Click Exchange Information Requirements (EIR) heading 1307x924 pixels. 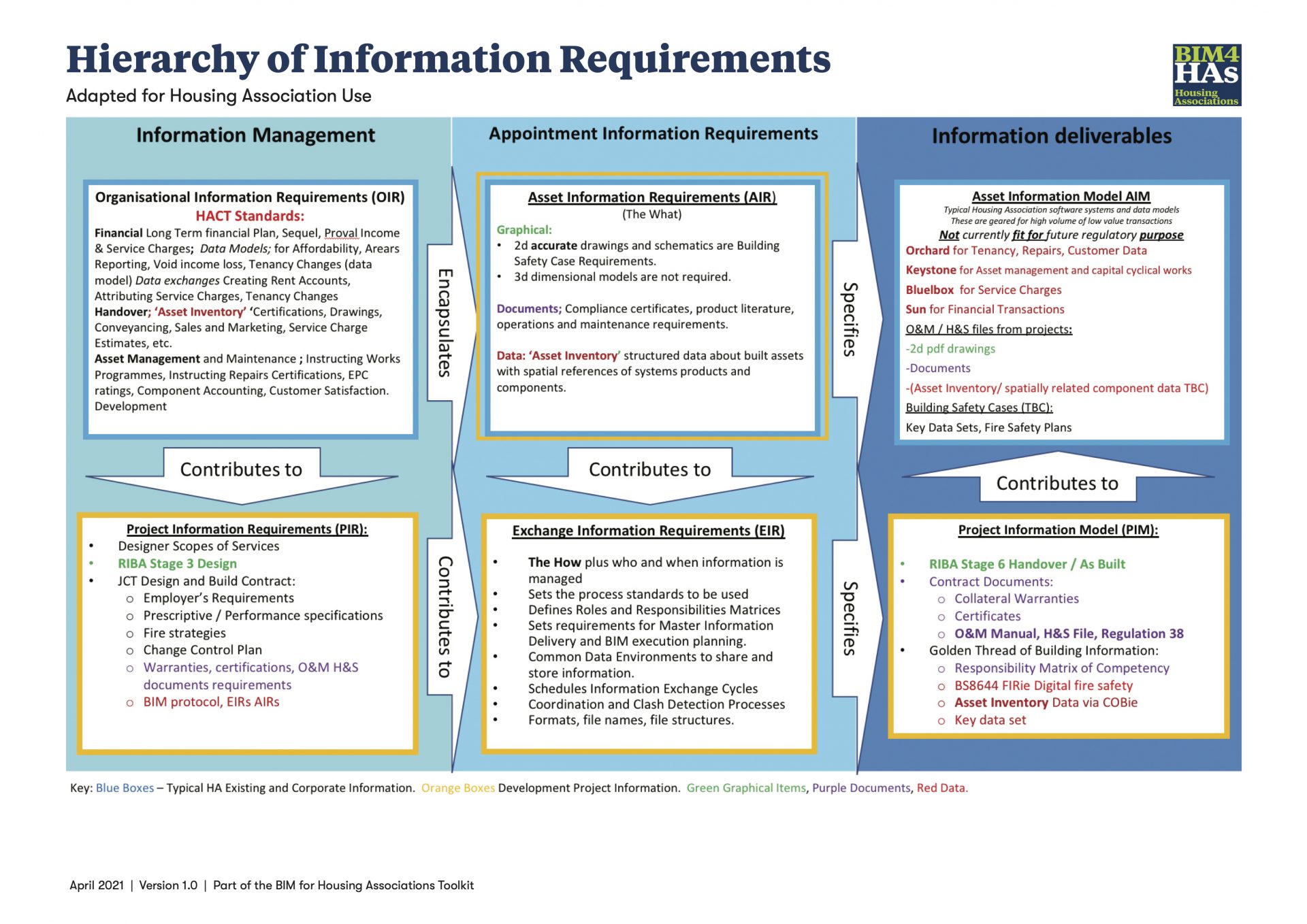click(x=648, y=531)
